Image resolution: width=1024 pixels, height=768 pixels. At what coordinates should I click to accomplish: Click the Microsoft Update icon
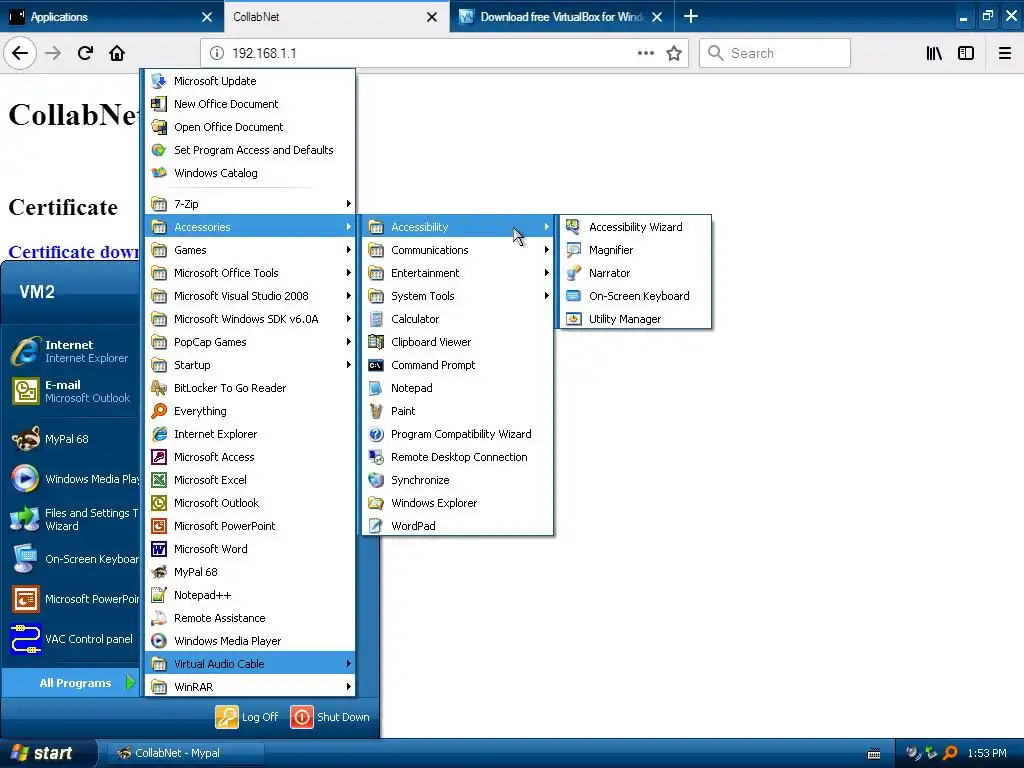point(159,81)
